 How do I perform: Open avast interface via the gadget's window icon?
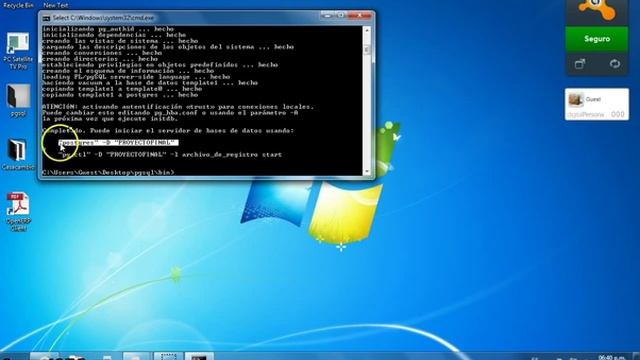click(x=580, y=64)
